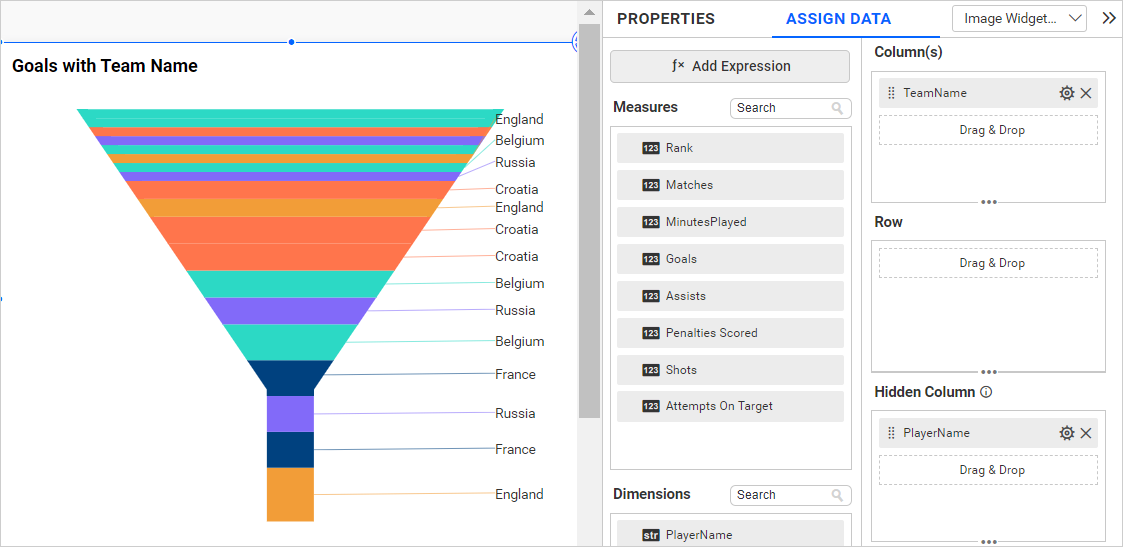Click drag handle icon on TeamName
This screenshot has width=1123, height=547.
(891, 93)
